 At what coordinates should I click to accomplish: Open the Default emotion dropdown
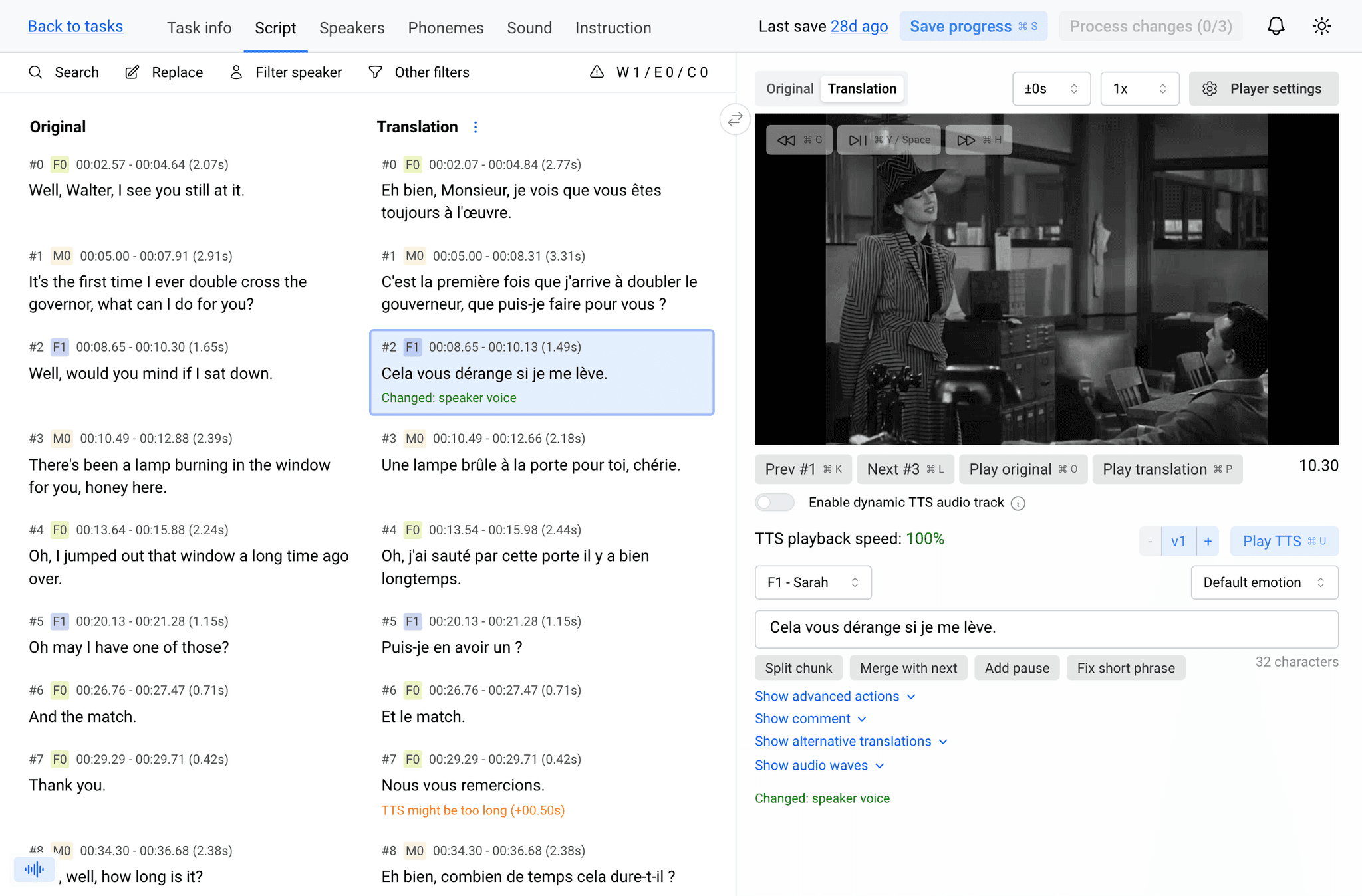(x=1264, y=582)
